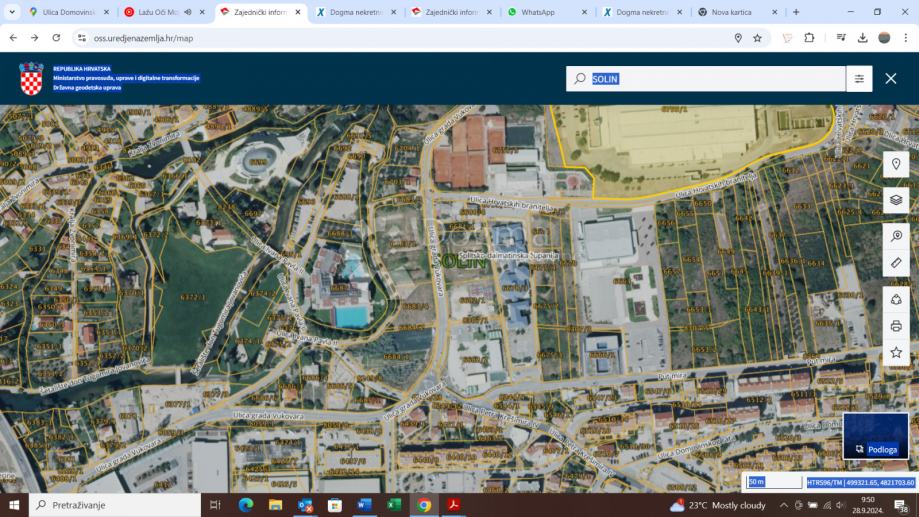Viewport: 919px width, 517px height.
Task: Open Microsoft Word from the taskbar
Action: pyautogui.click(x=364, y=505)
